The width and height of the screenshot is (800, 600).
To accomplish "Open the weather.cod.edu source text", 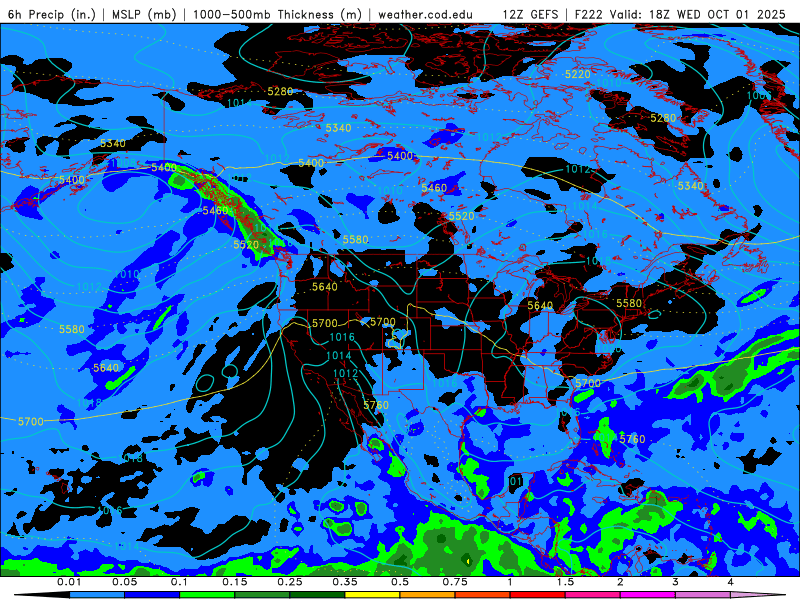I will [x=426, y=14].
